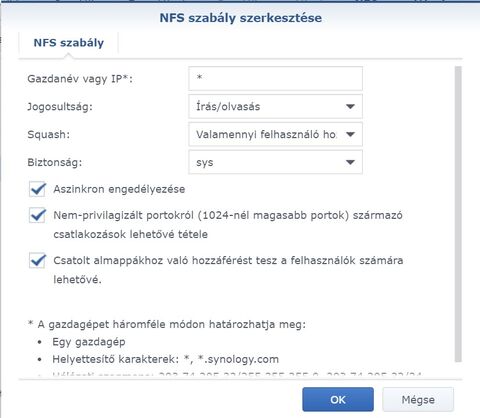Click the Squash dropdown arrow icon
The width and height of the screenshot is (480, 418).
click(x=350, y=134)
